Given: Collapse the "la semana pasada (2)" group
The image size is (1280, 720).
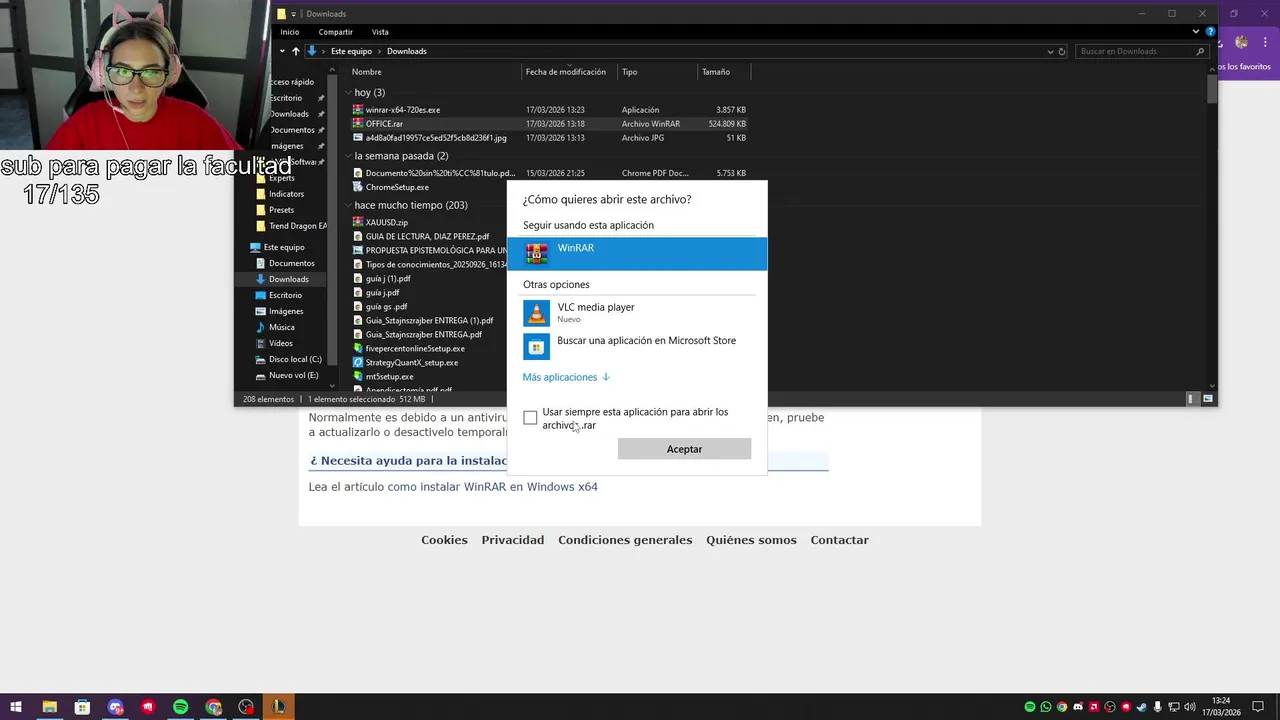Looking at the screenshot, I should [x=348, y=156].
